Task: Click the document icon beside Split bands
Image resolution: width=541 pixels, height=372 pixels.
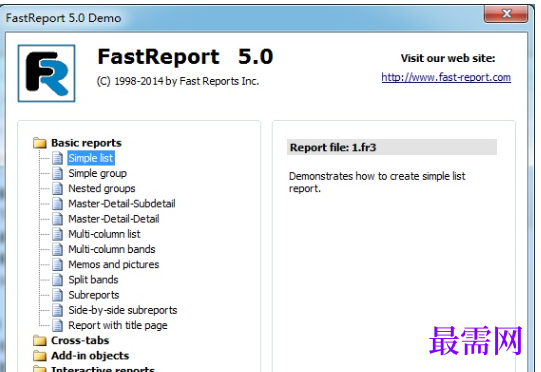Action: (58, 280)
